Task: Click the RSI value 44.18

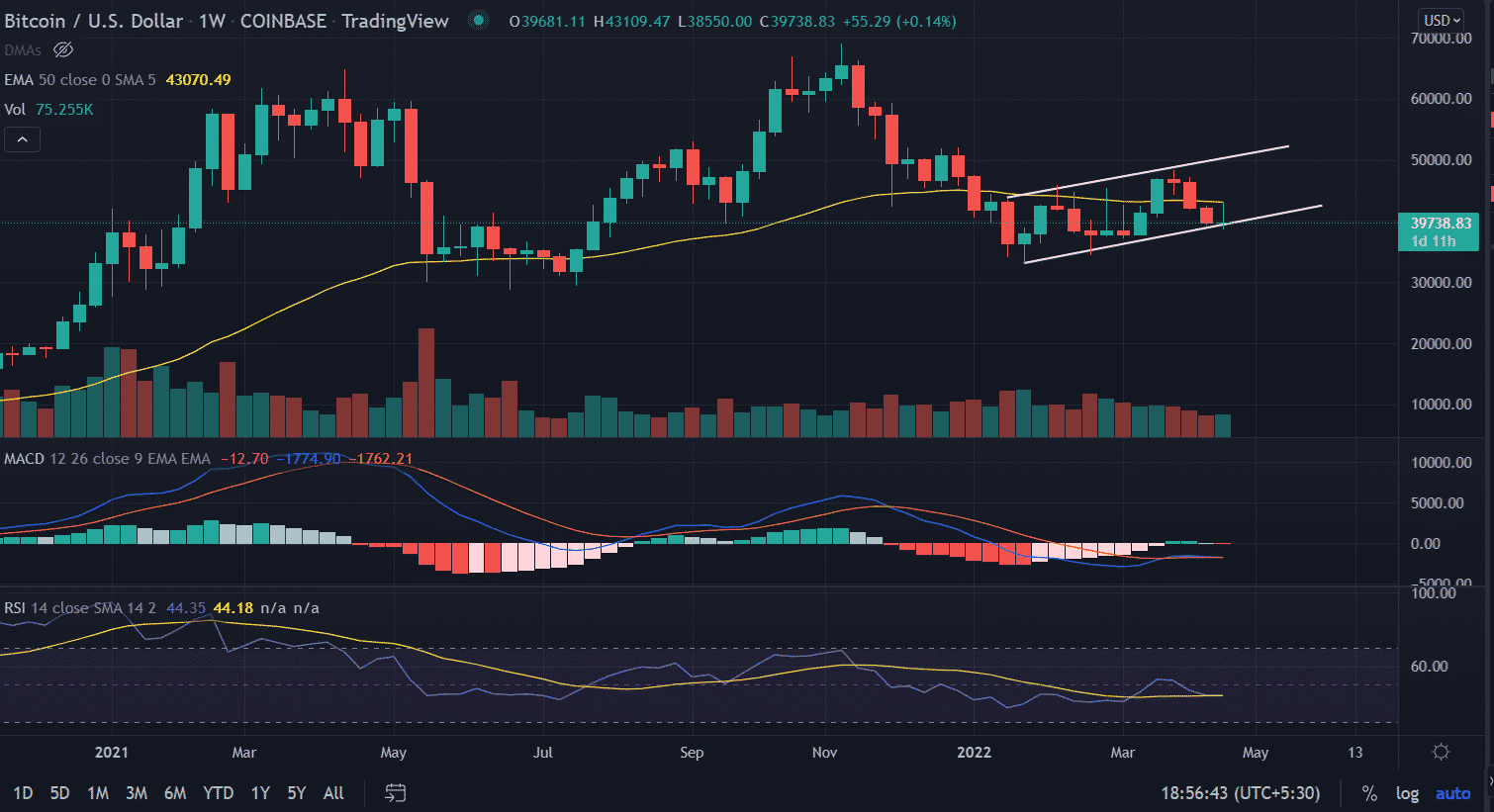Action: coord(233,607)
